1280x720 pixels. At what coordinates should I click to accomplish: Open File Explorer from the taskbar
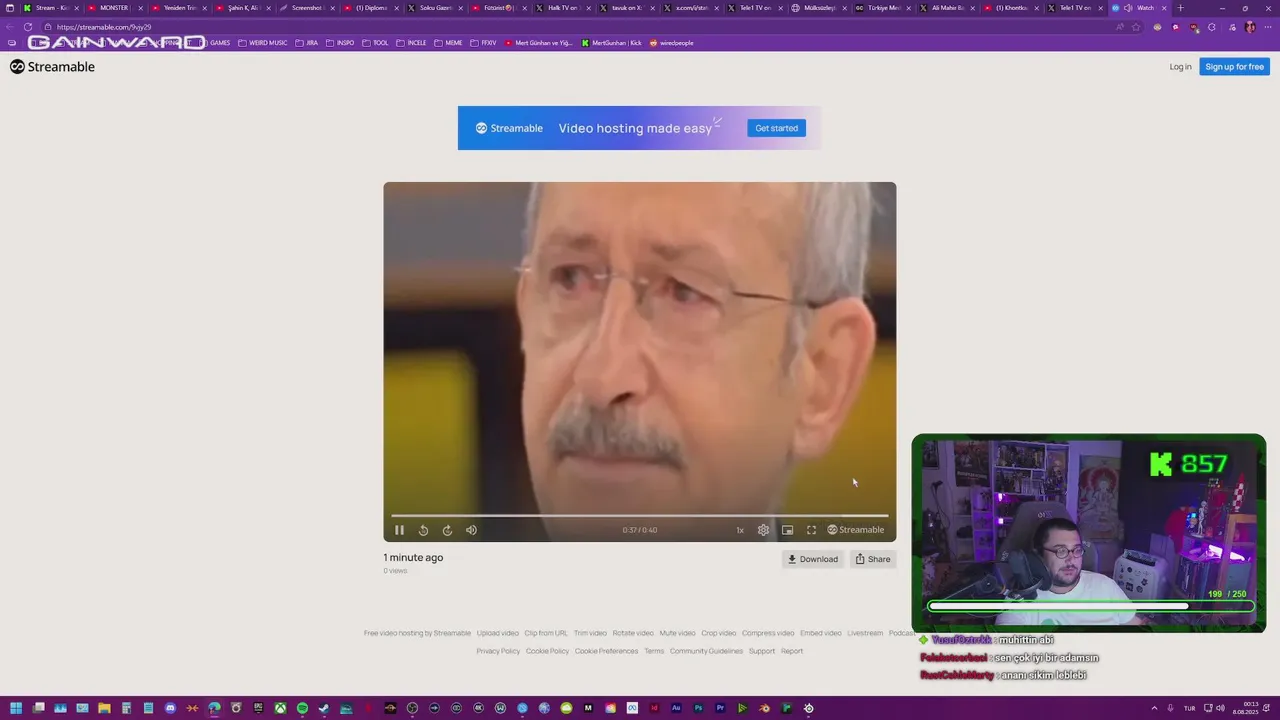pyautogui.click(x=104, y=708)
